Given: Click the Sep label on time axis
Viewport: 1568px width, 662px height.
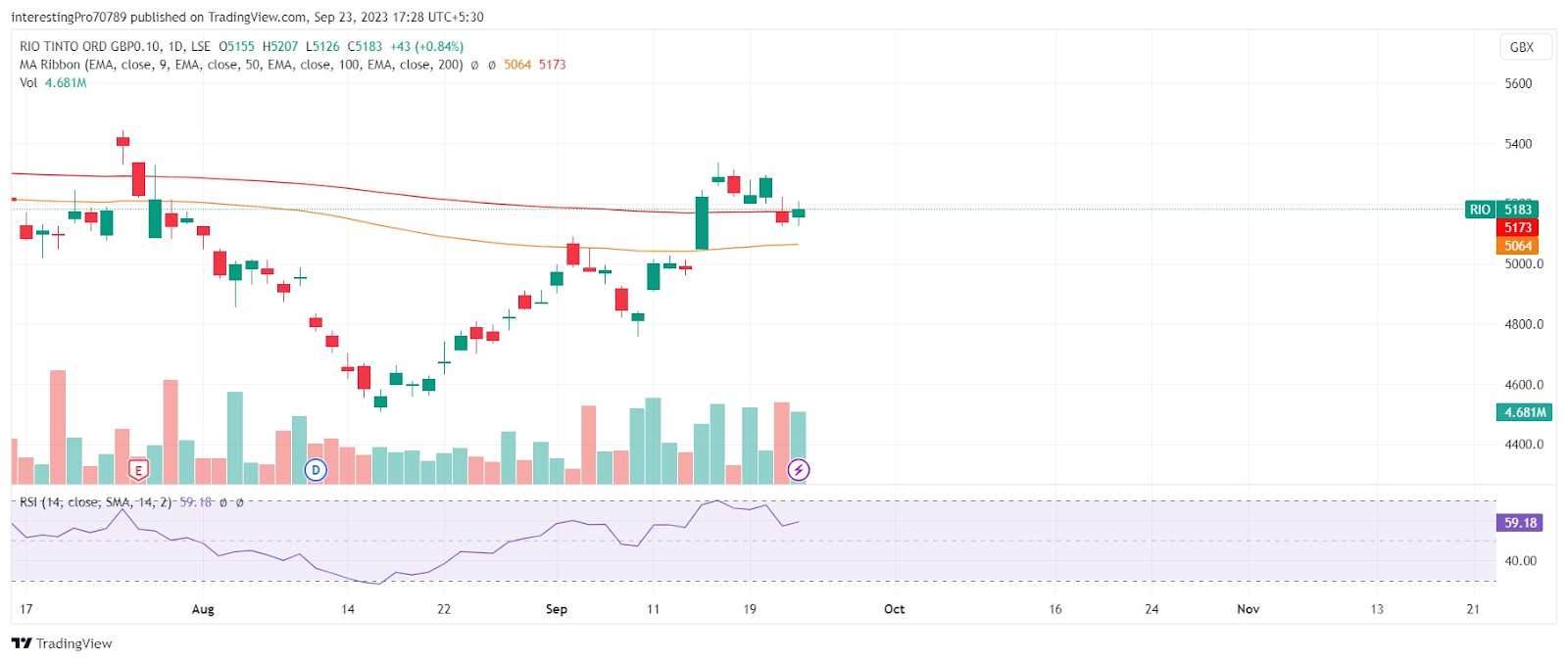Looking at the screenshot, I should [x=557, y=609].
